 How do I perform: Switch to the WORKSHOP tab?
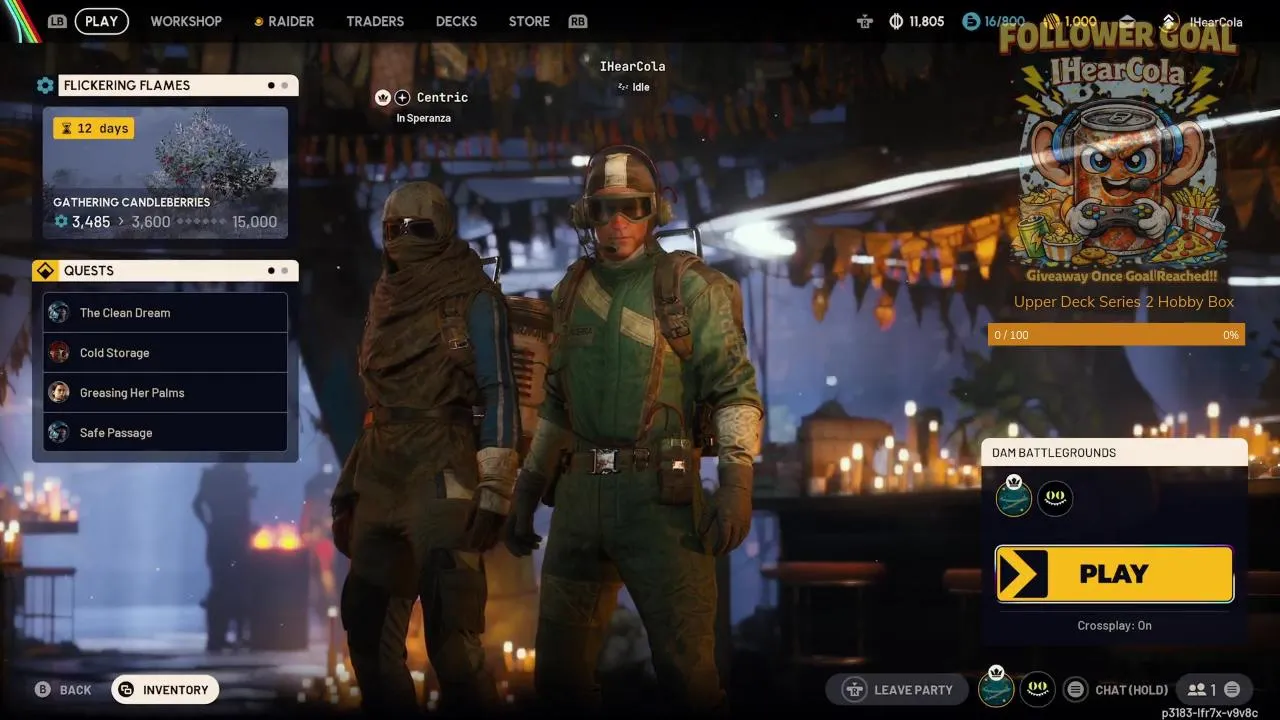(186, 21)
